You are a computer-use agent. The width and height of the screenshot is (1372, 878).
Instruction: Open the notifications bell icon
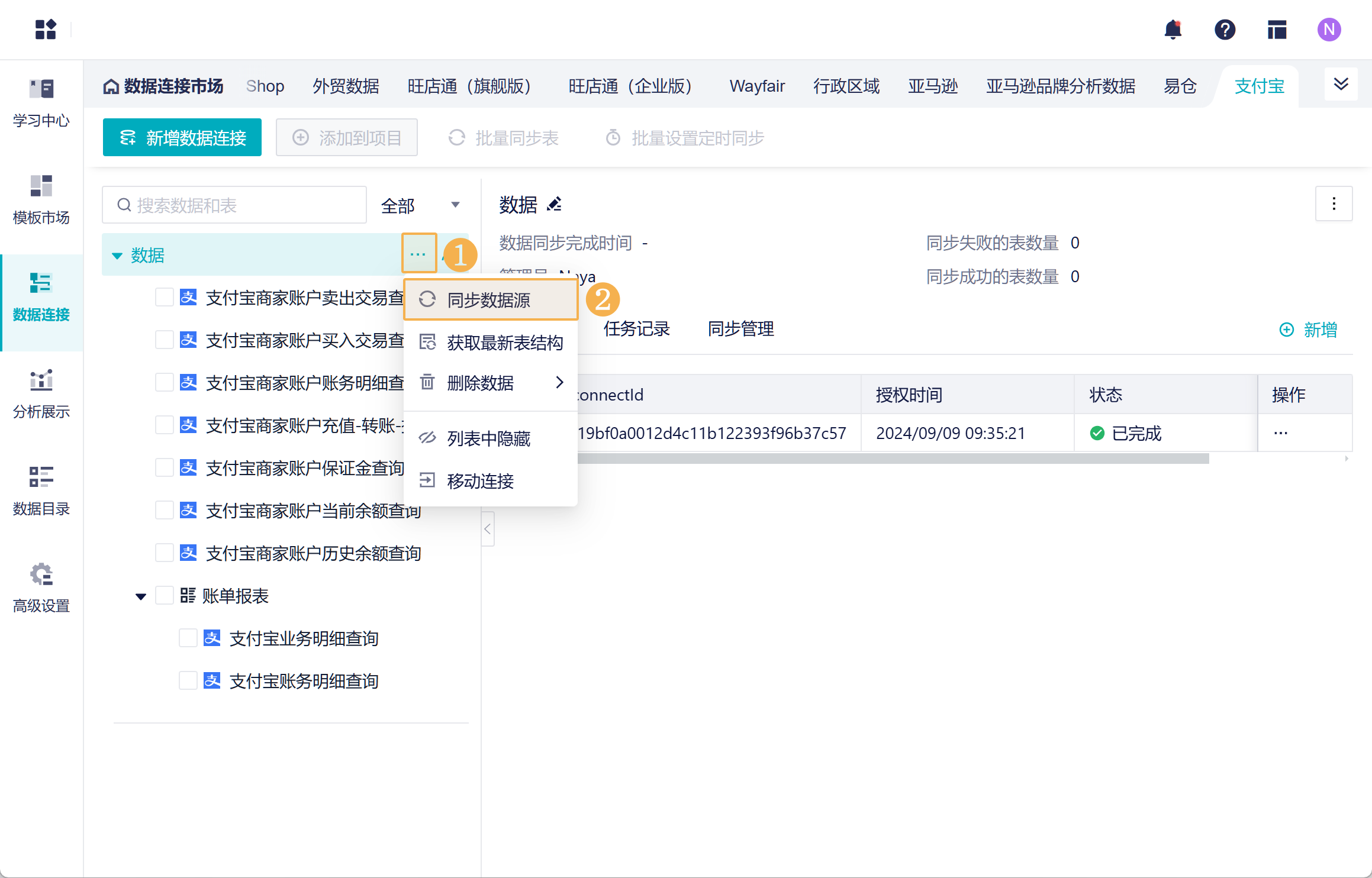tap(1173, 30)
